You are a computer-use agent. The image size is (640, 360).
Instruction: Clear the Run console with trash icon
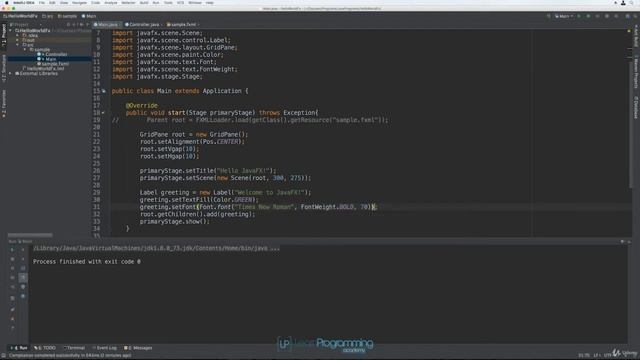click(x=23, y=296)
